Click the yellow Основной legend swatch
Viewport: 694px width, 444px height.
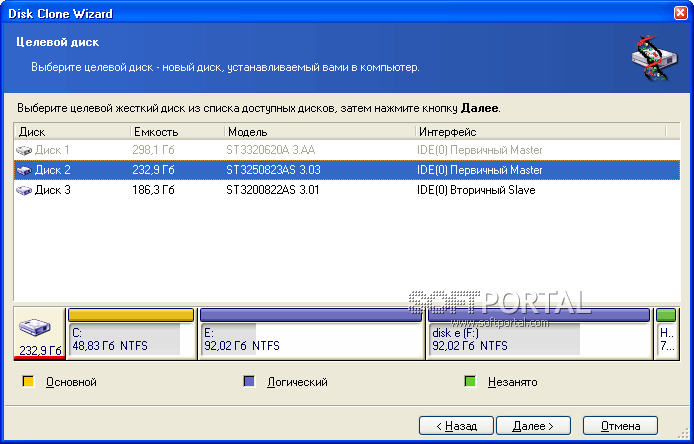[x=28, y=381]
